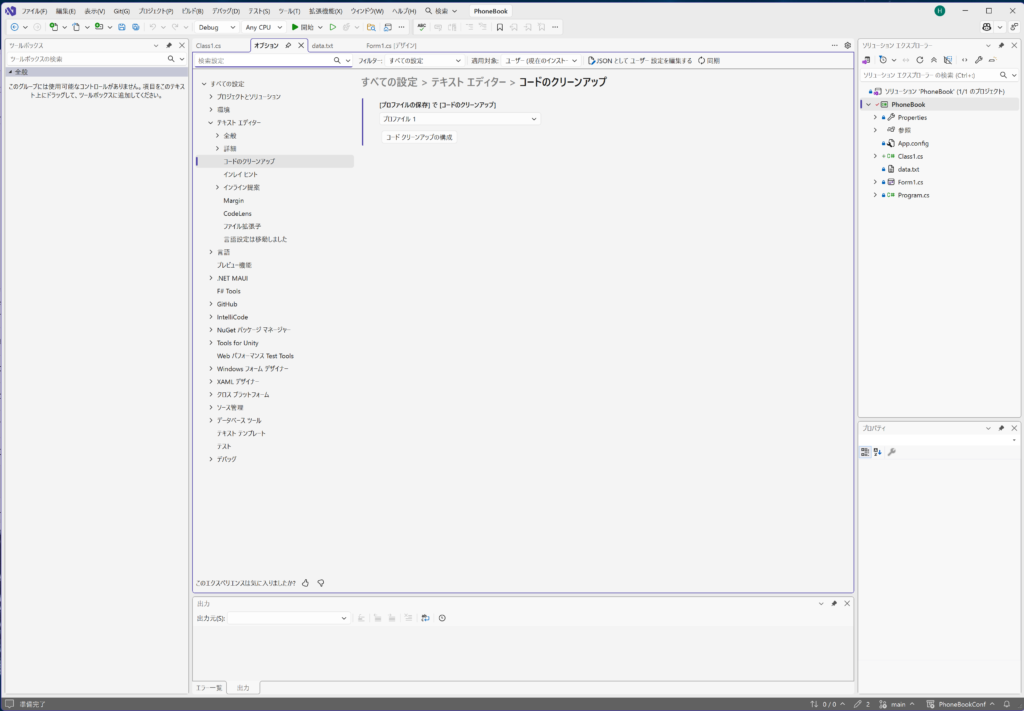The height and width of the screenshot is (711, 1024).
Task: Click the thumbs up feedback icon
Action: click(306, 582)
